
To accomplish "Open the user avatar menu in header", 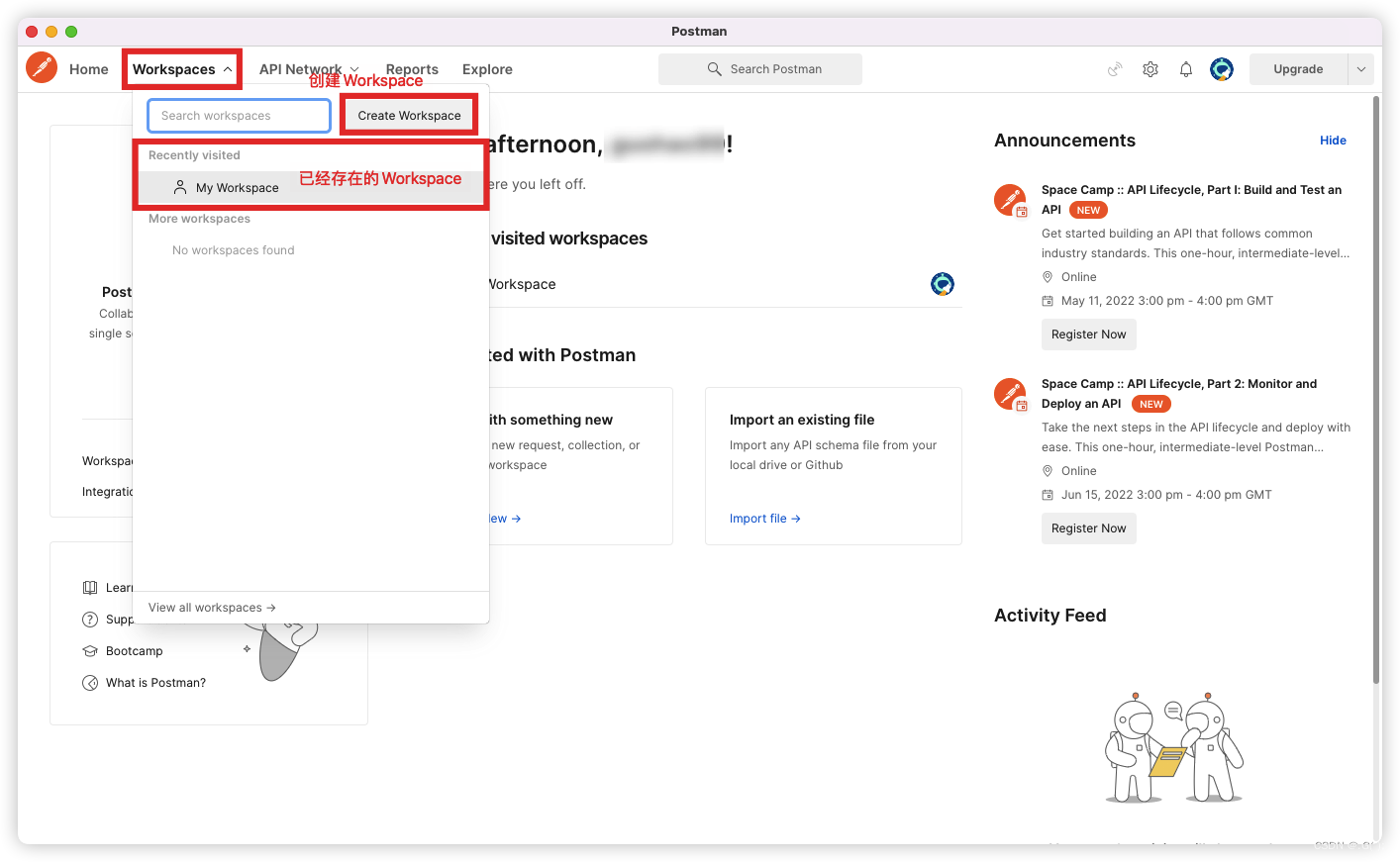I will pyautogui.click(x=1222, y=69).
